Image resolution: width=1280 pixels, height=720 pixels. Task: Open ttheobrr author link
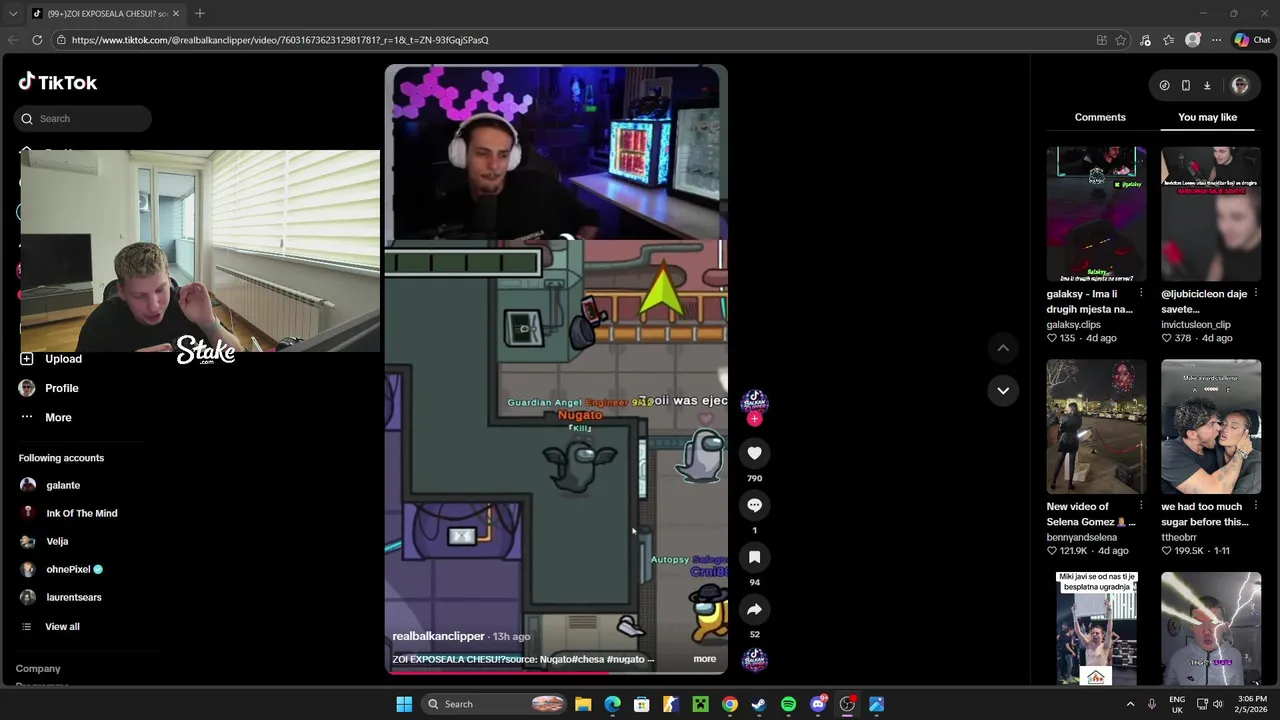click(1179, 537)
